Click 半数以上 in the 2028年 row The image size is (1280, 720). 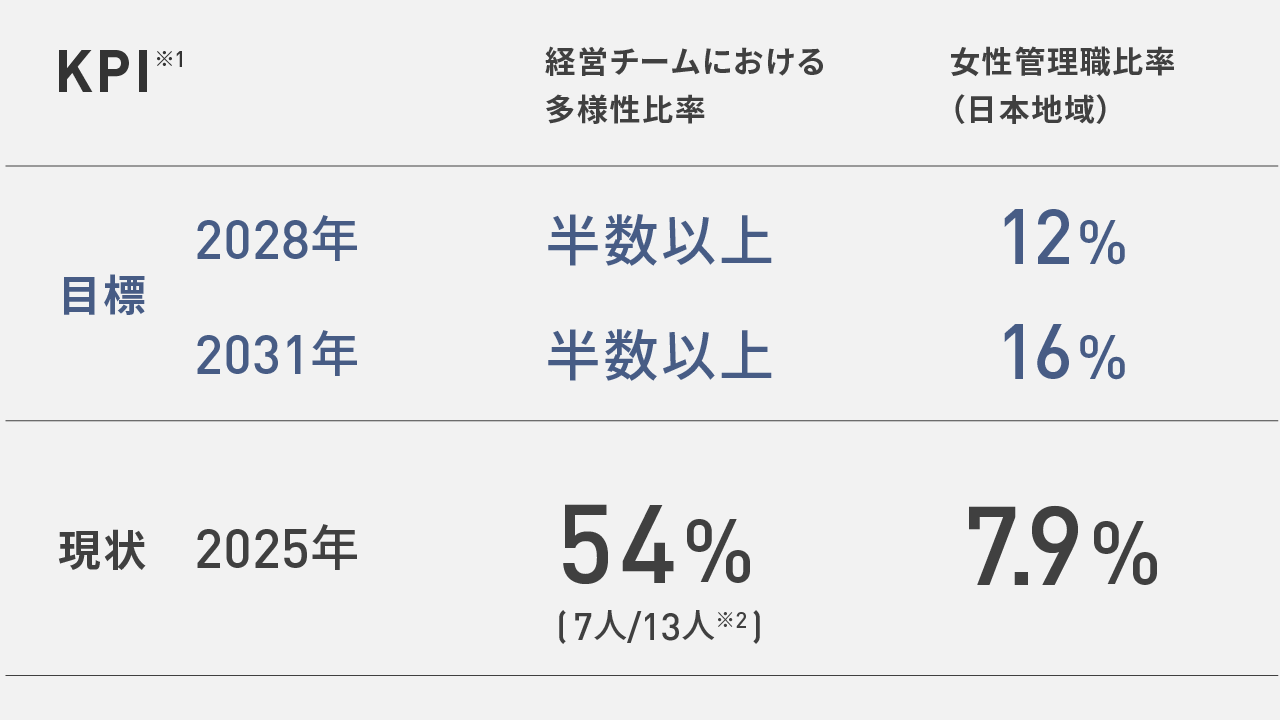660,241
